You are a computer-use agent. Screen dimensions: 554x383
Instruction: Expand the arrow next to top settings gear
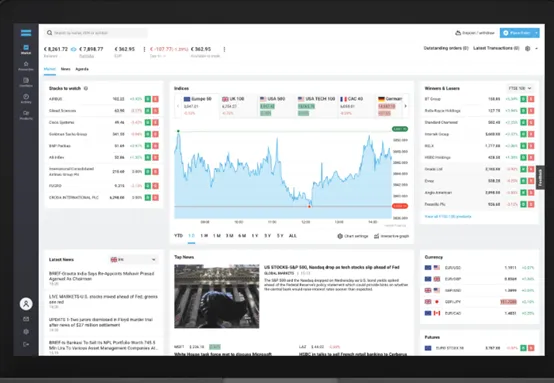[536, 49]
